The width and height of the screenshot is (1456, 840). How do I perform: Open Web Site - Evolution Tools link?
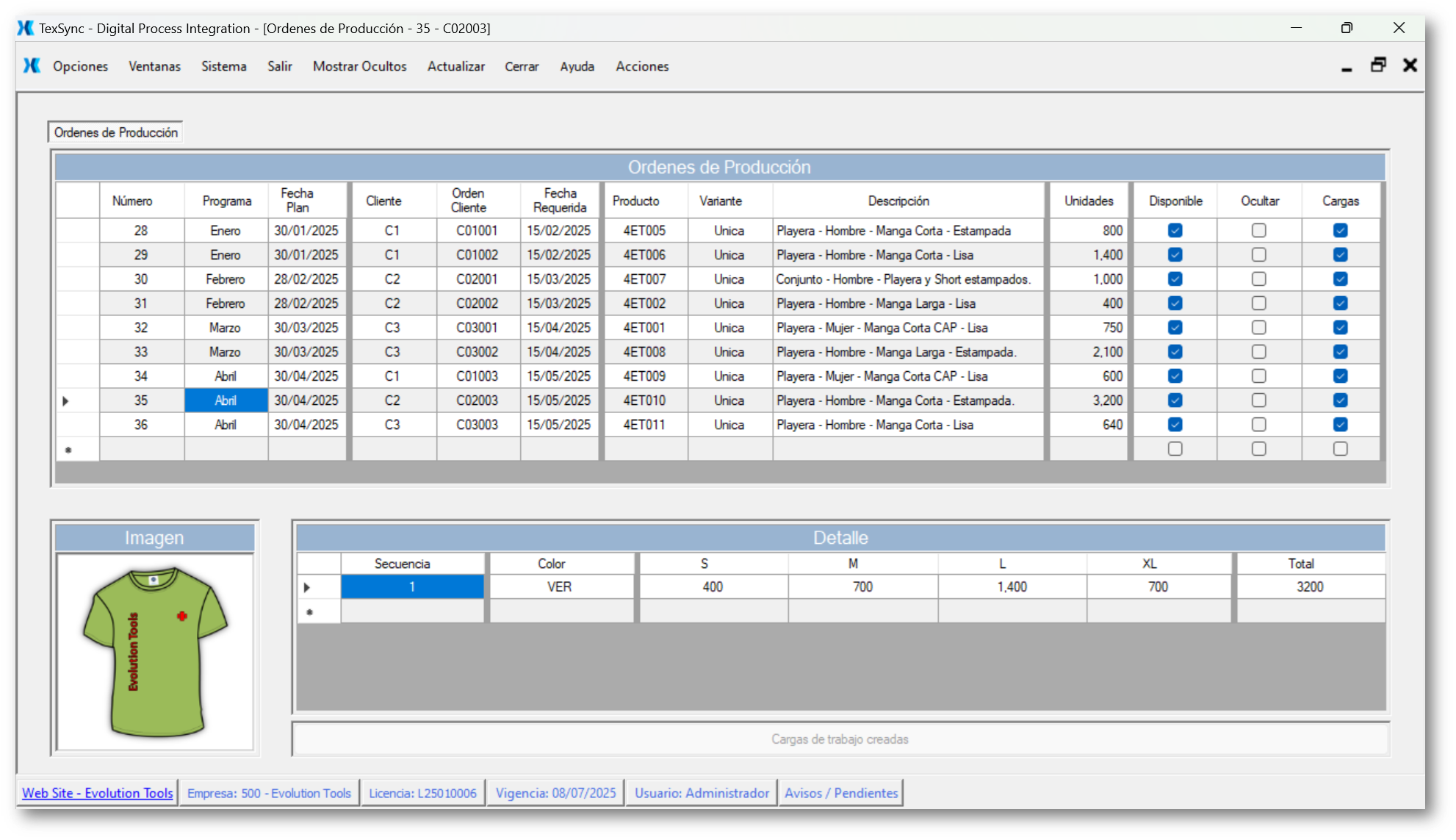(x=98, y=793)
